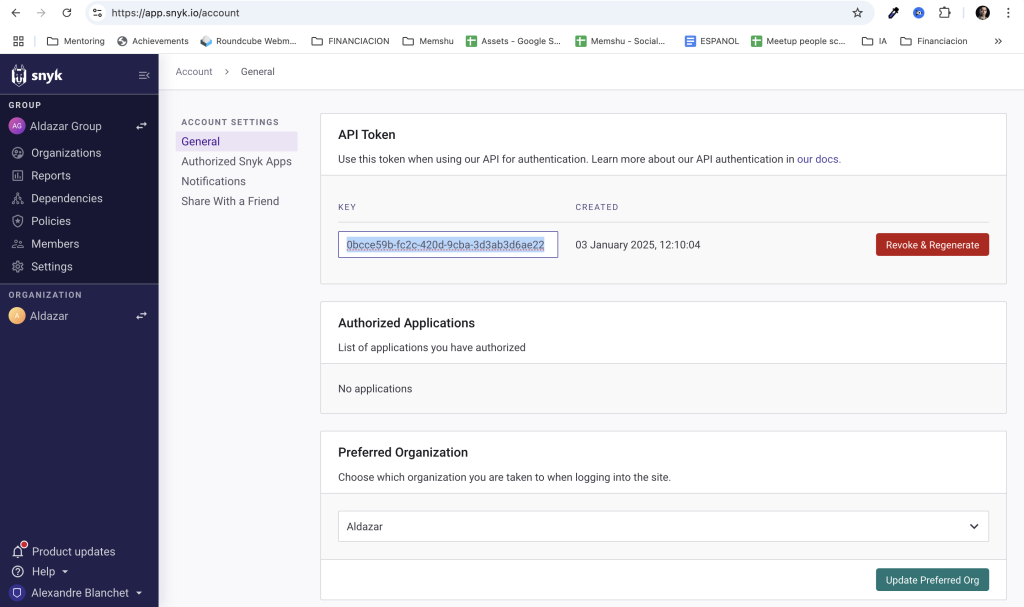1024x607 pixels.
Task: Select the General account settings tab
Action: (x=236, y=141)
